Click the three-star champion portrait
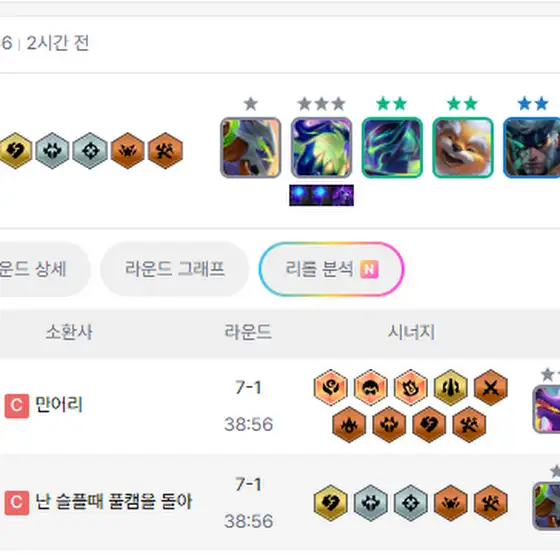560x560 pixels. point(321,148)
